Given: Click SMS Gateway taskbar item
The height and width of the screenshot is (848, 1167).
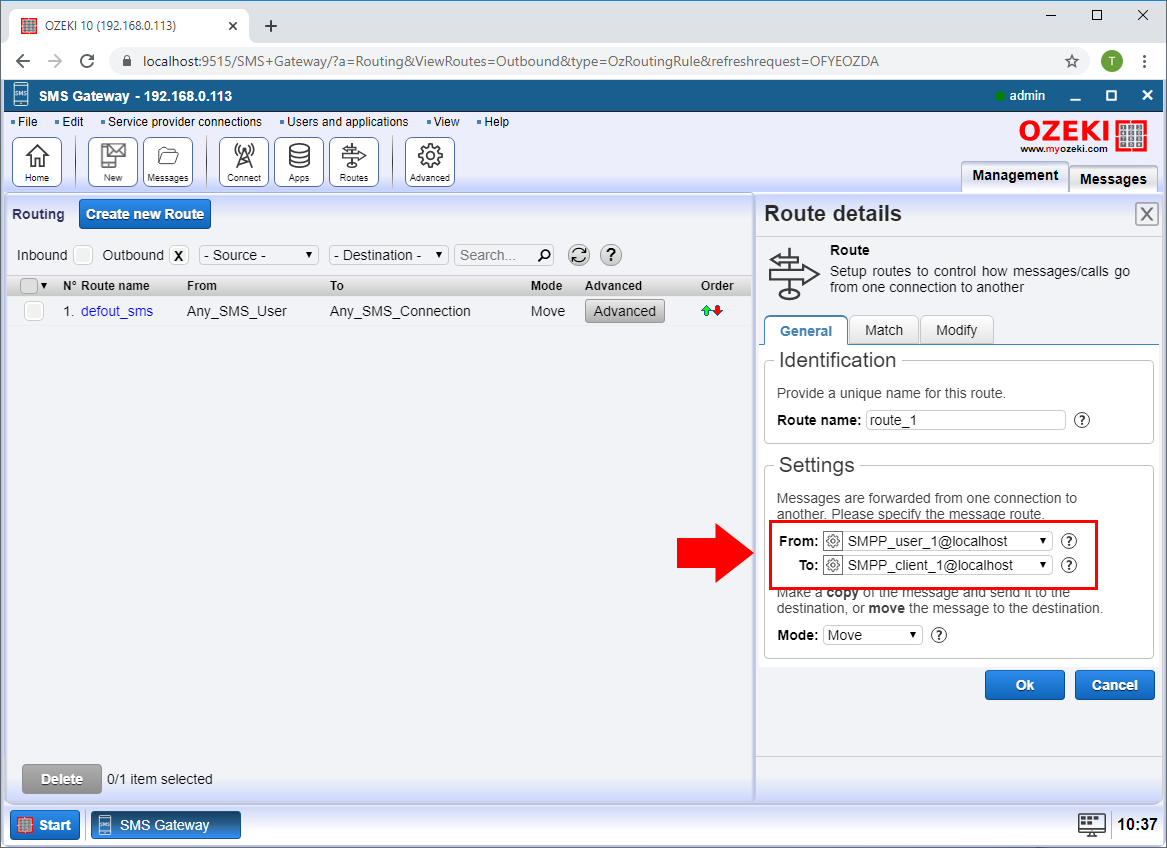Looking at the screenshot, I should [165, 825].
